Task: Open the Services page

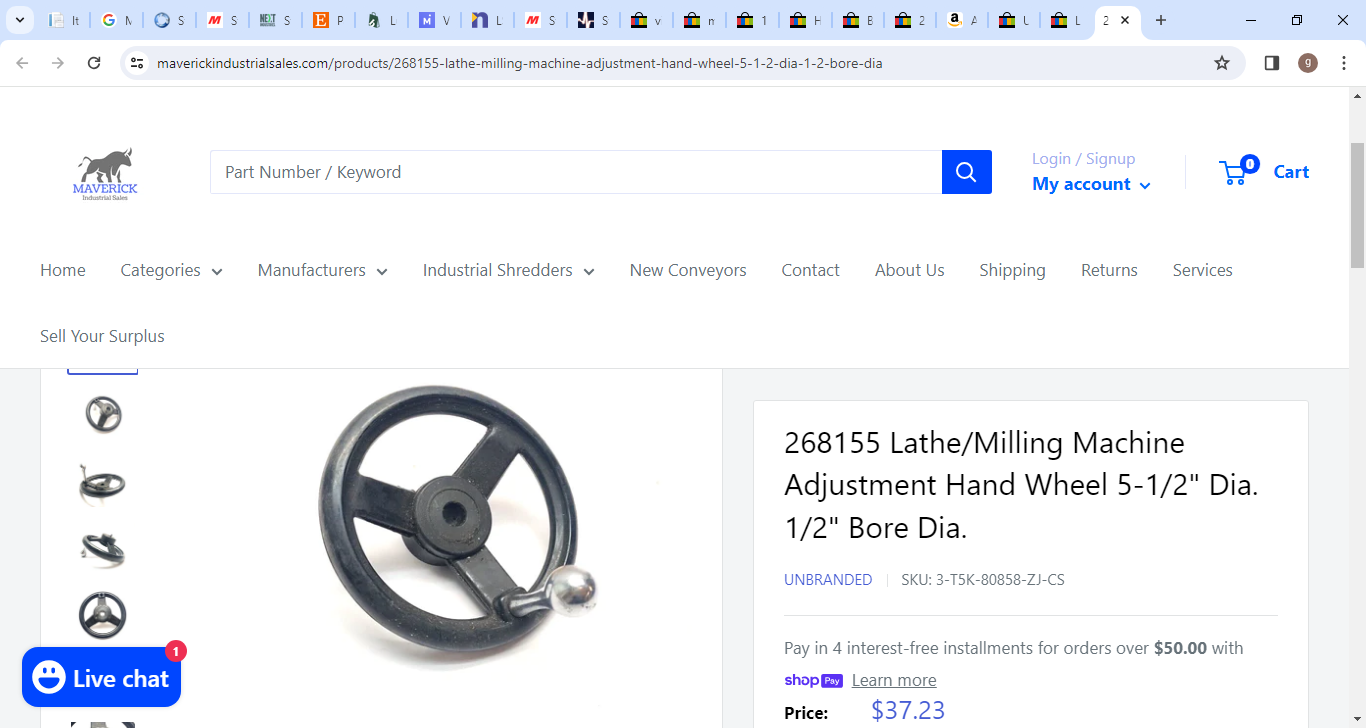Action: tap(1202, 270)
